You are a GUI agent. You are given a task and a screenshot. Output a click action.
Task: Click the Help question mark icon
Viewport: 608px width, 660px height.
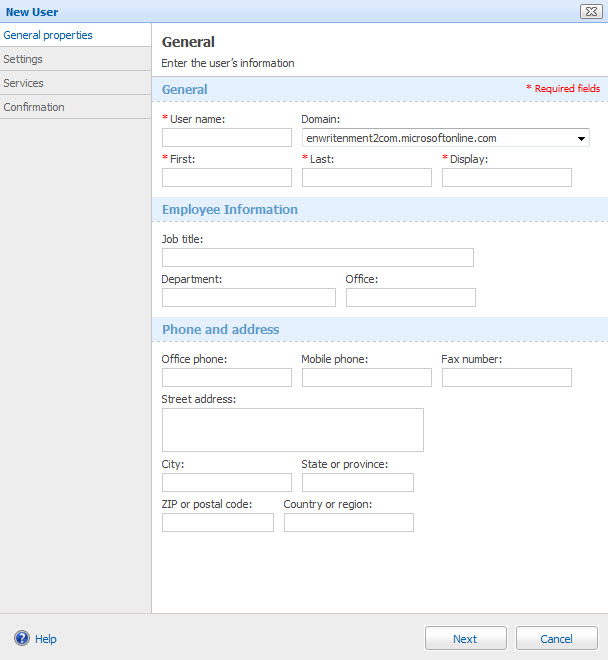[21, 638]
